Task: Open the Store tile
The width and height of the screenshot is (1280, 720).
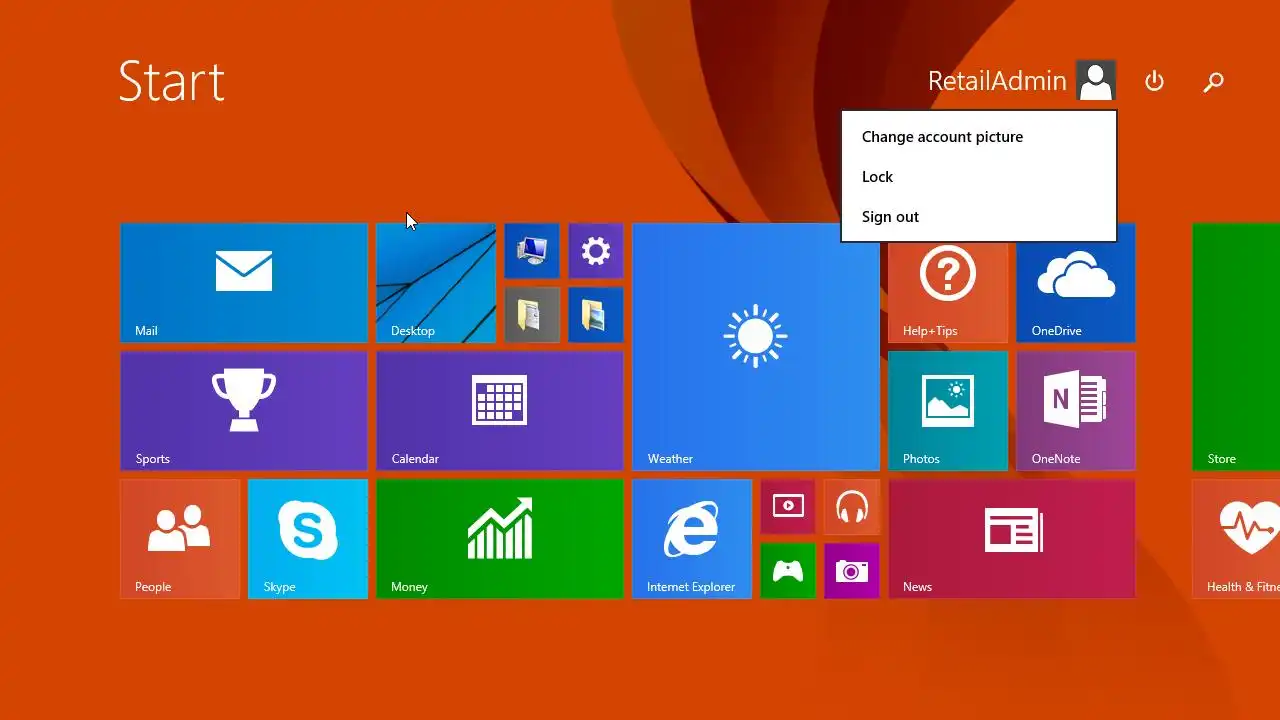Action: tap(1236, 347)
